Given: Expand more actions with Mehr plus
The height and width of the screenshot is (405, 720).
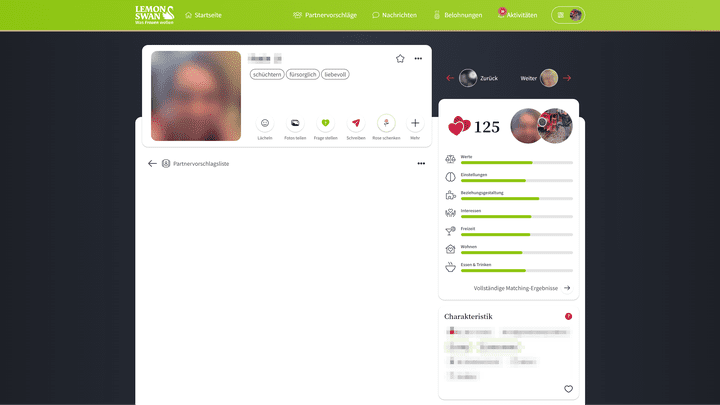Looking at the screenshot, I should tap(415, 123).
